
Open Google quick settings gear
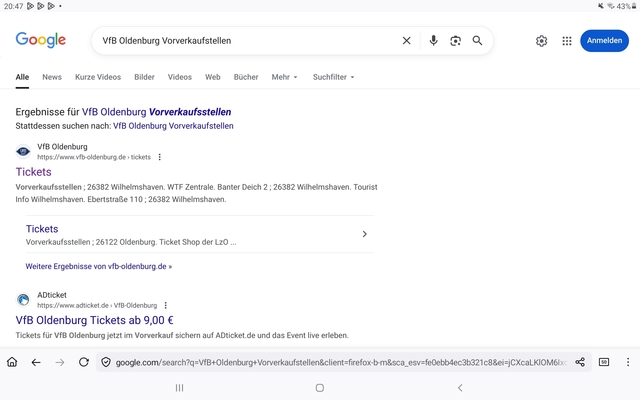pos(541,41)
